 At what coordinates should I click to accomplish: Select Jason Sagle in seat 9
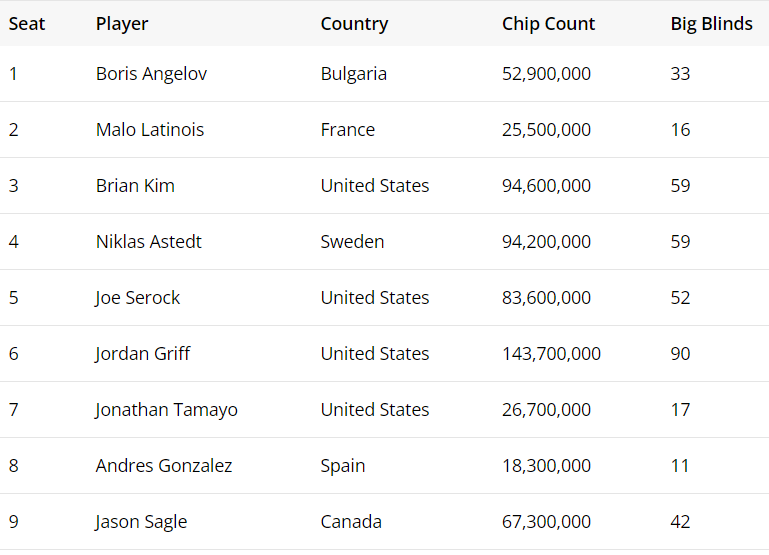pos(141,522)
